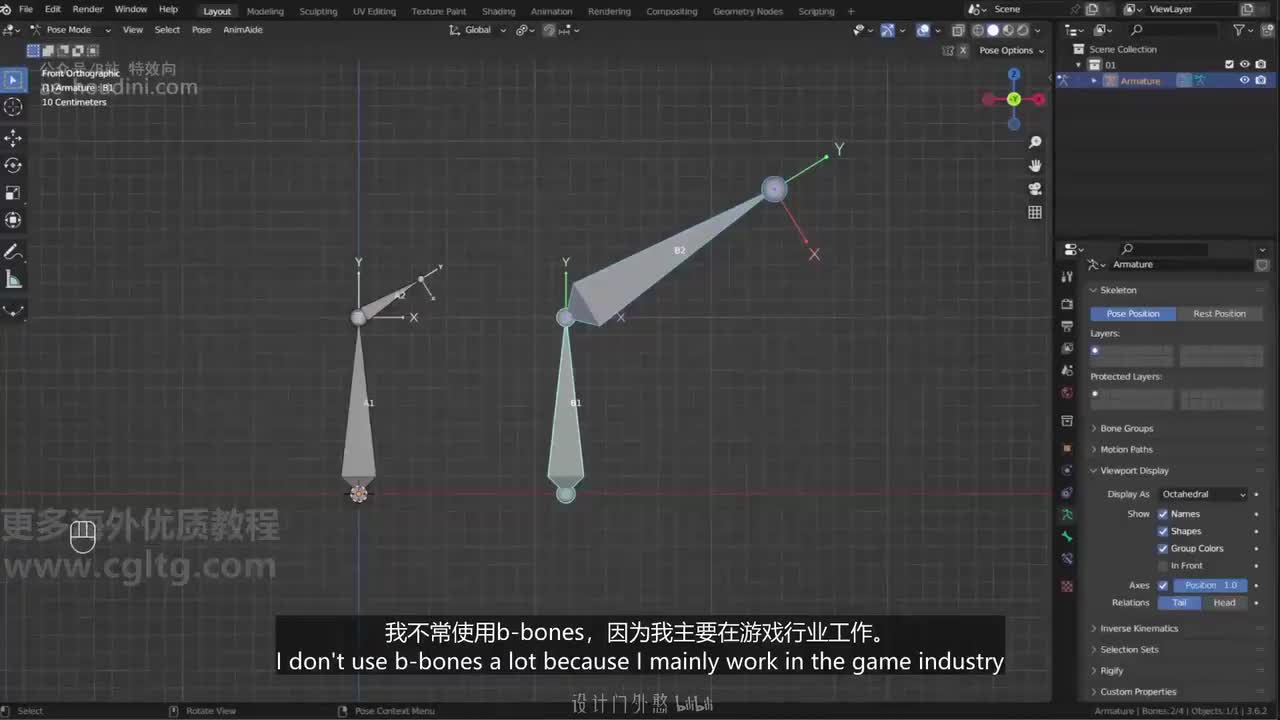Image resolution: width=1280 pixels, height=720 pixels.
Task: Toggle Names display checkbox
Action: 1163,514
